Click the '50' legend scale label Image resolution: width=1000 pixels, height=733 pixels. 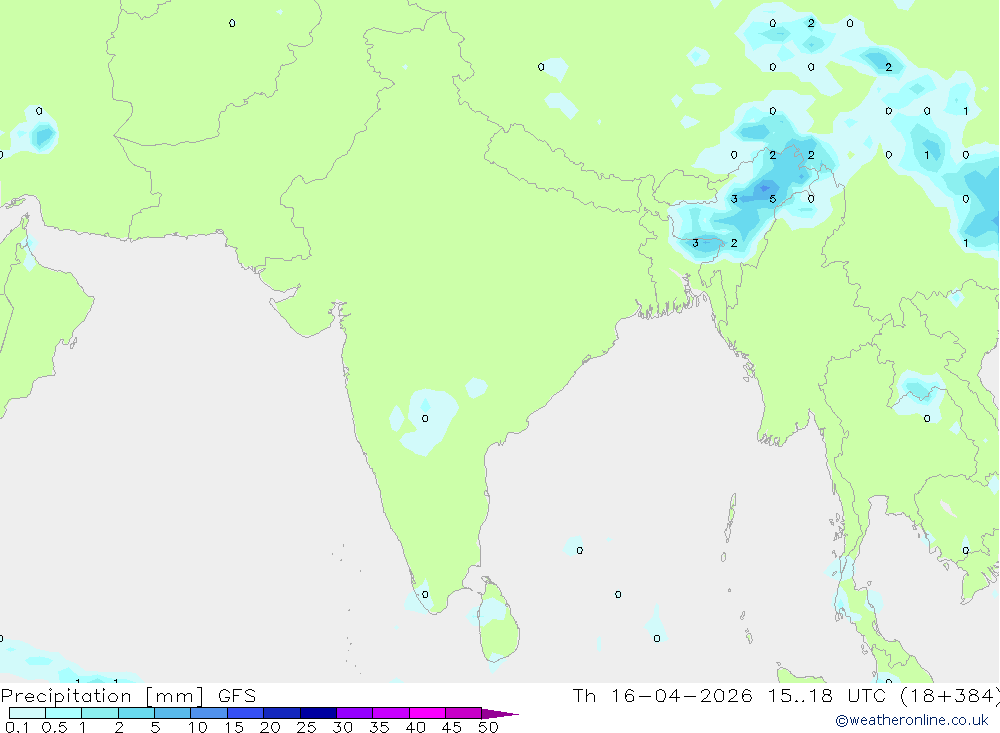click(x=489, y=727)
